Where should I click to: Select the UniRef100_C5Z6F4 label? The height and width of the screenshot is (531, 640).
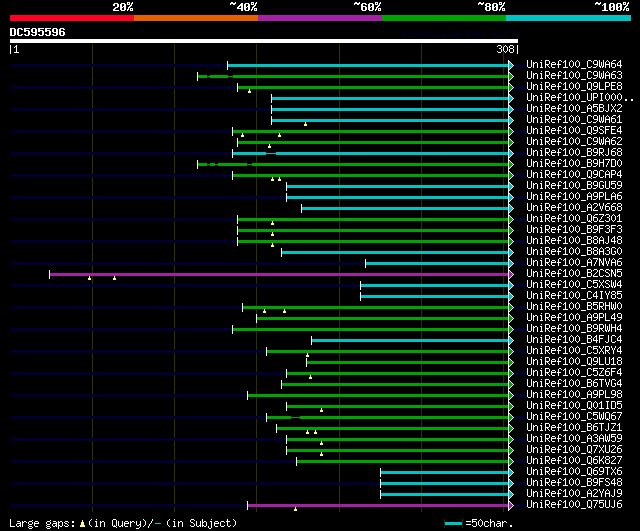(x=574, y=373)
